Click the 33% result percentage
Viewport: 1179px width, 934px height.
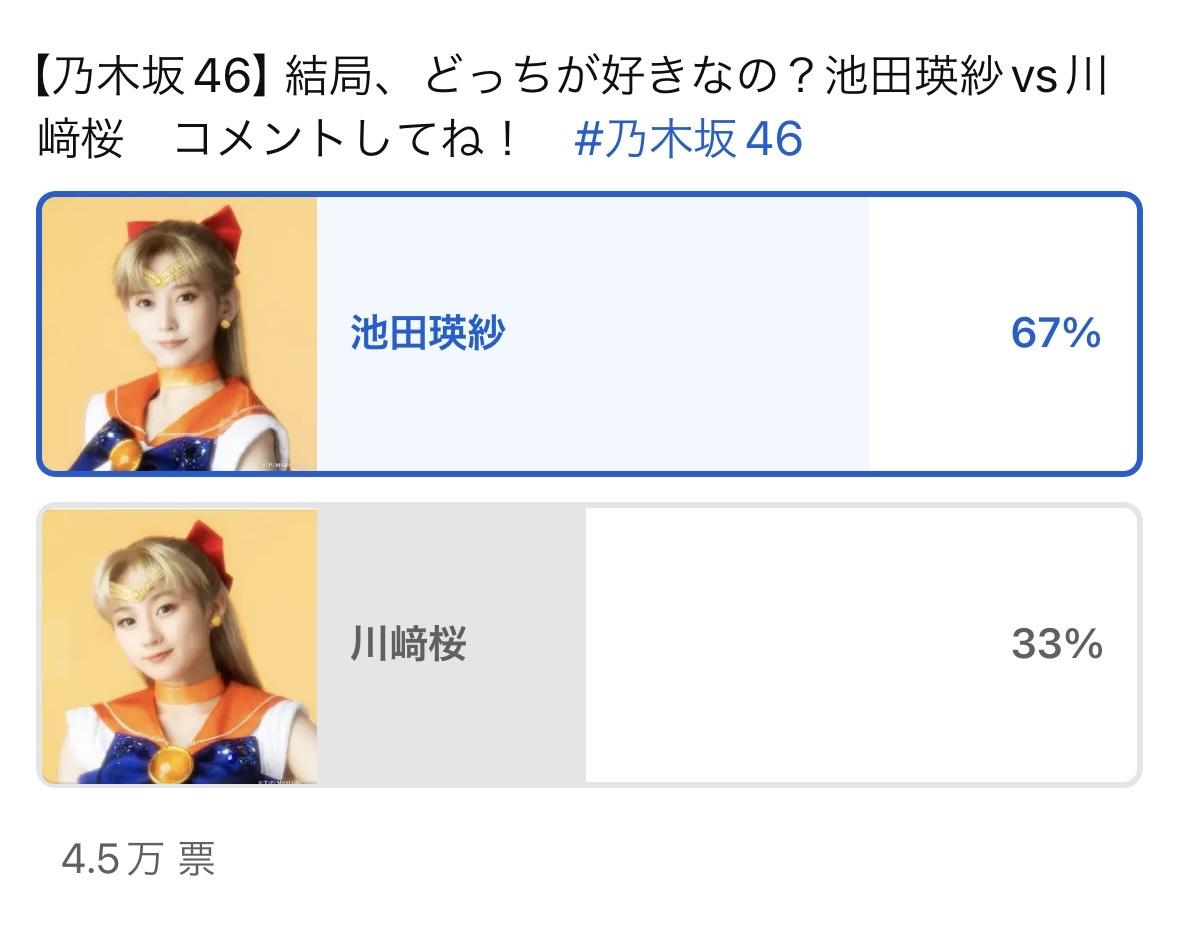pyautogui.click(x=1056, y=644)
